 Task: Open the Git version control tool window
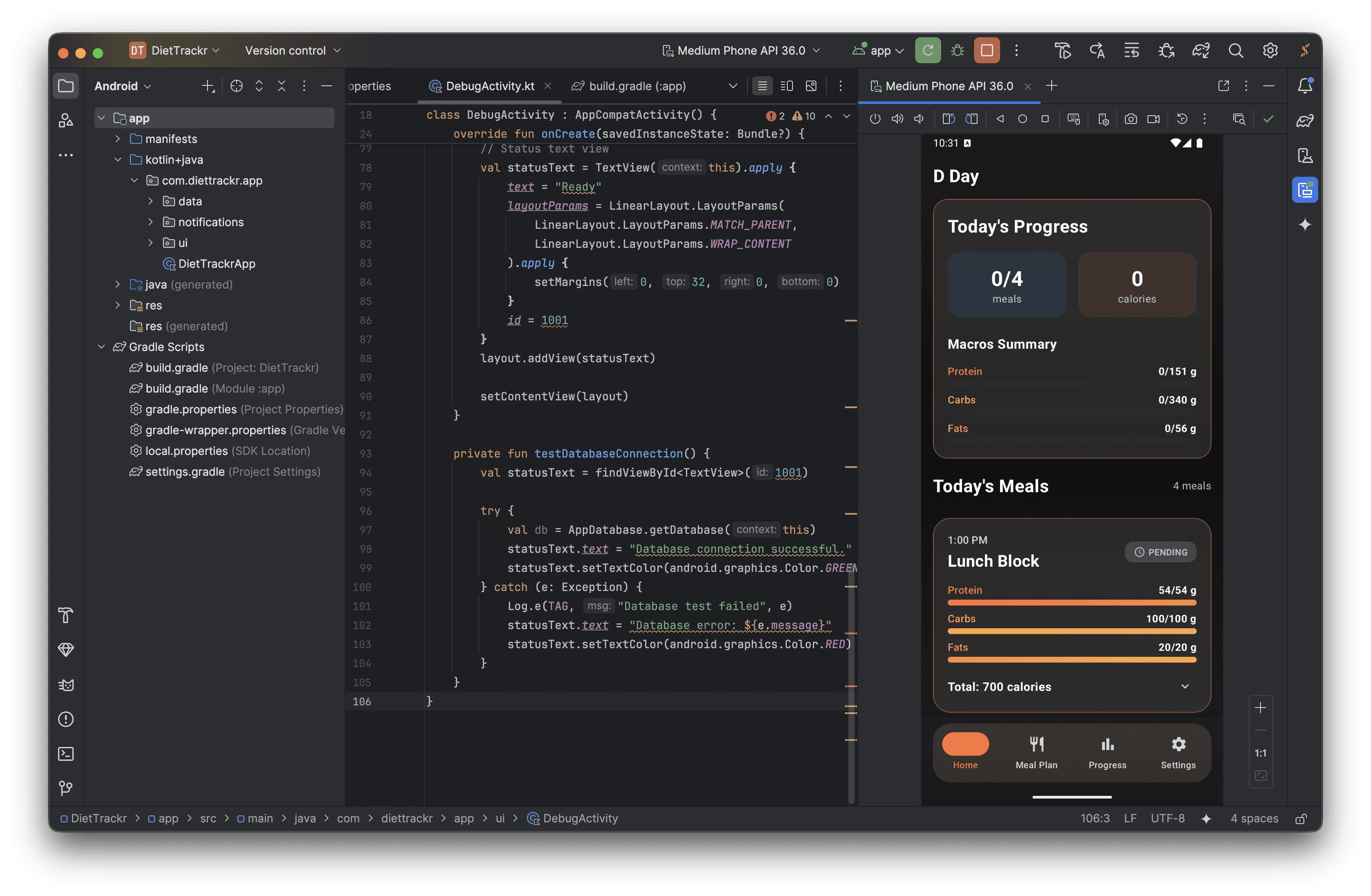click(66, 787)
